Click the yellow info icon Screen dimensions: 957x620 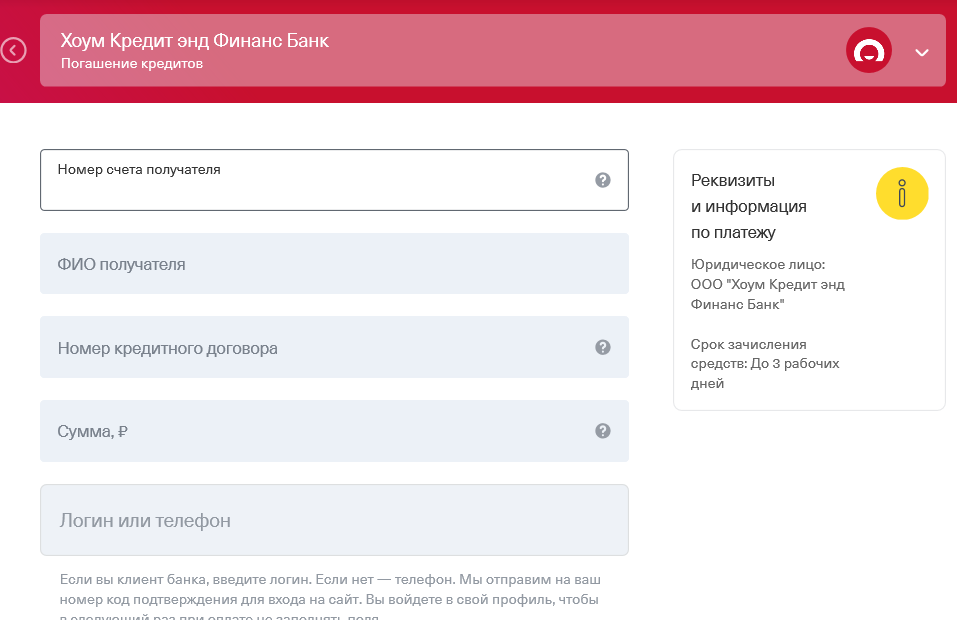[x=901, y=193]
